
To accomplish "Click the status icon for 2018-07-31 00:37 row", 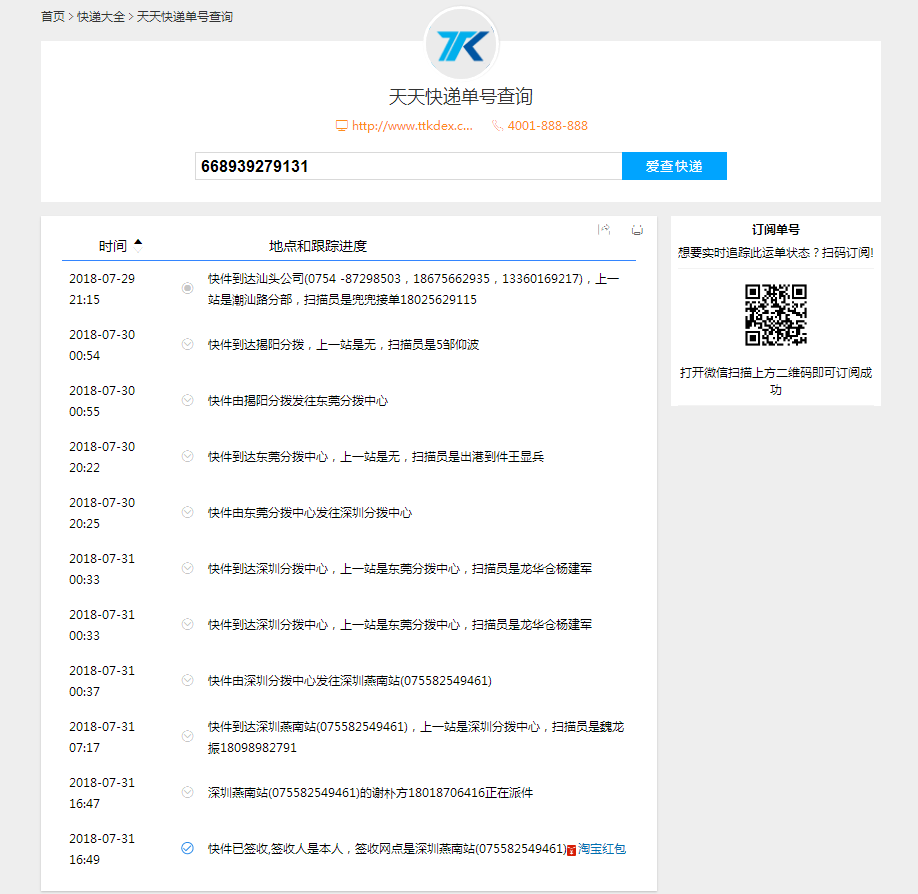I will [x=187, y=680].
